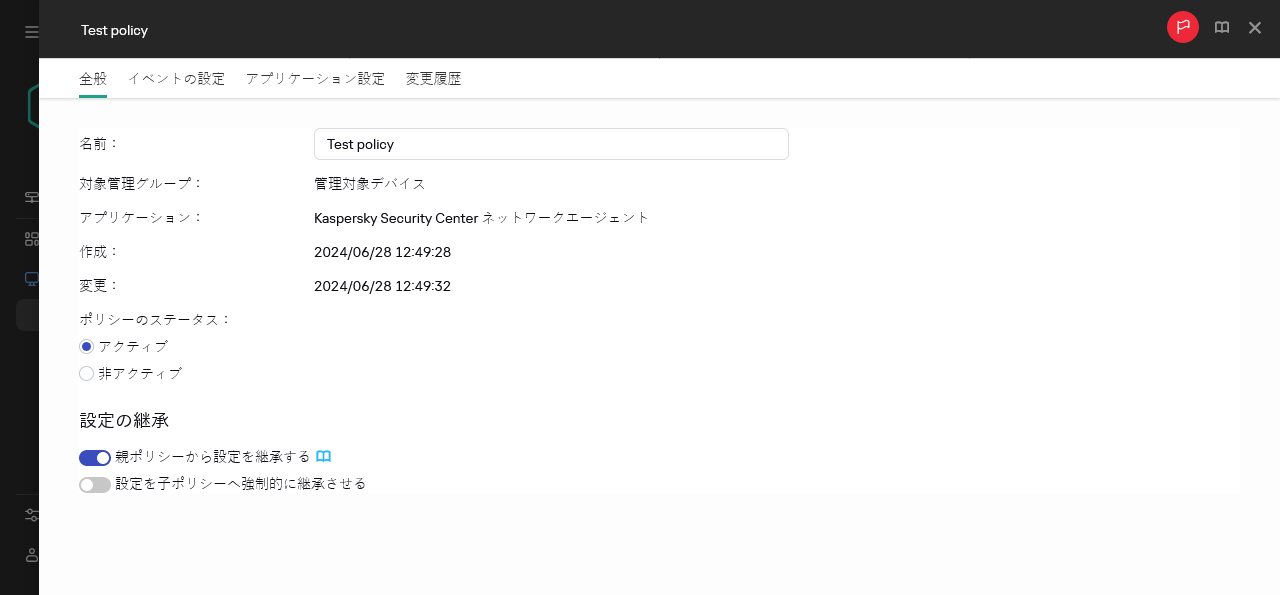Open the hamburger navigation menu
This screenshot has height=595, width=1280.
click(x=30, y=30)
